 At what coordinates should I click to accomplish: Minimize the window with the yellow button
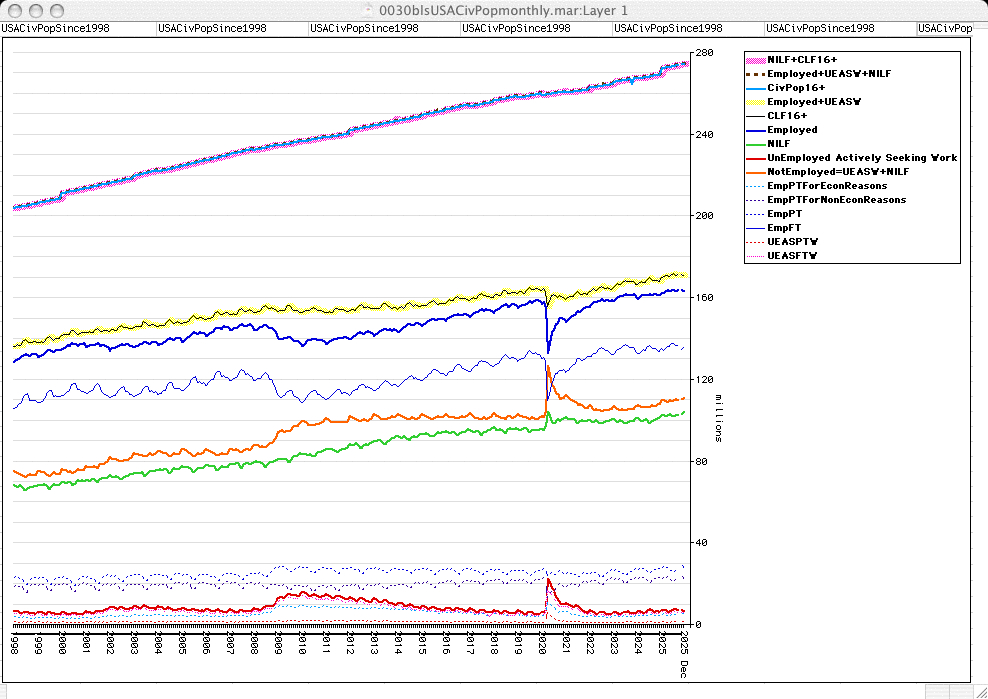coord(36,9)
